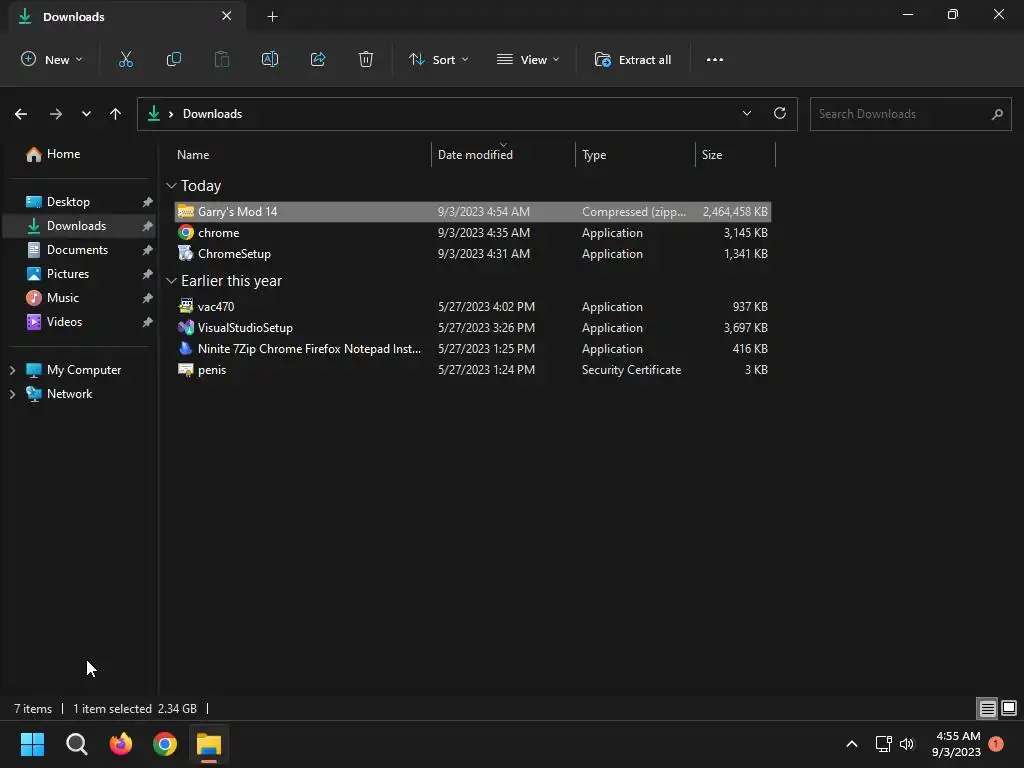This screenshot has height=768, width=1024.
Task: Select the VisualStudioSetup file
Action: click(x=473, y=327)
